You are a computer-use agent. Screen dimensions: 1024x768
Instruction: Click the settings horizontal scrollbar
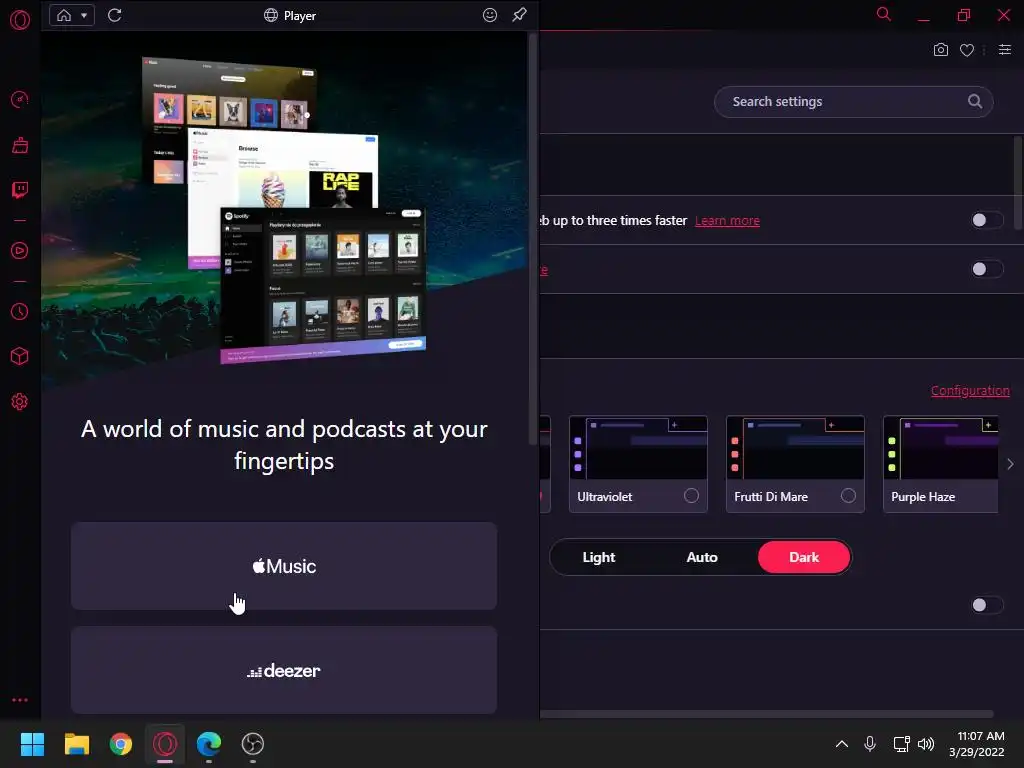(767, 714)
